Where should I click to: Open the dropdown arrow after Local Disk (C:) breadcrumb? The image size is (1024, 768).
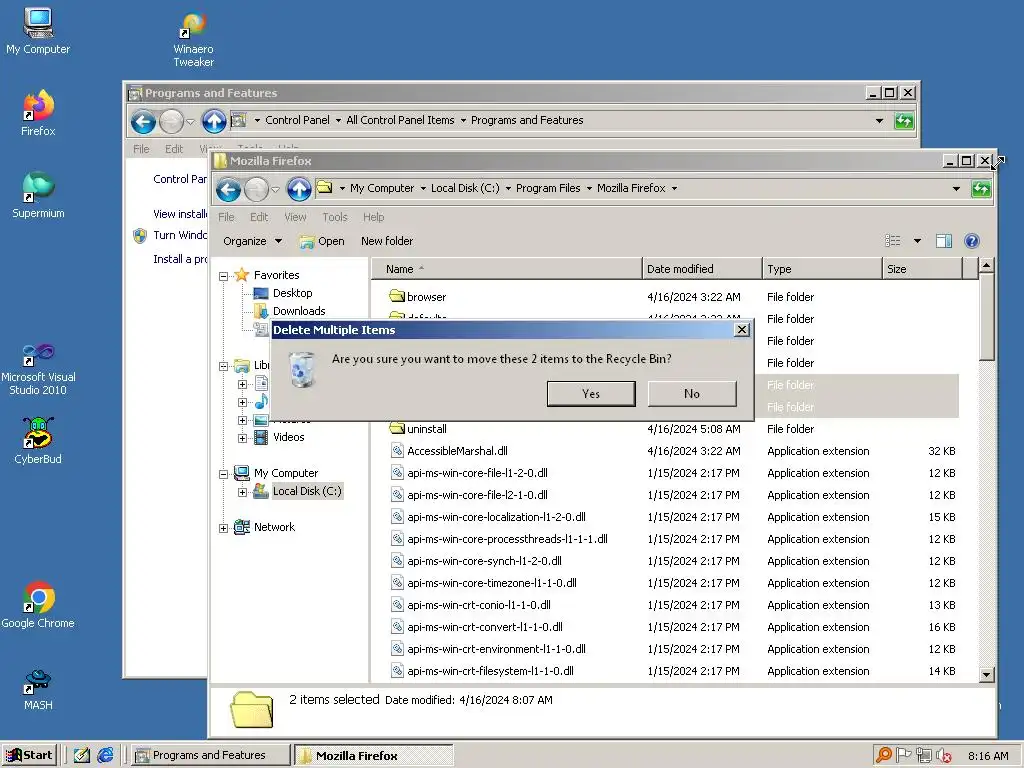pos(508,188)
